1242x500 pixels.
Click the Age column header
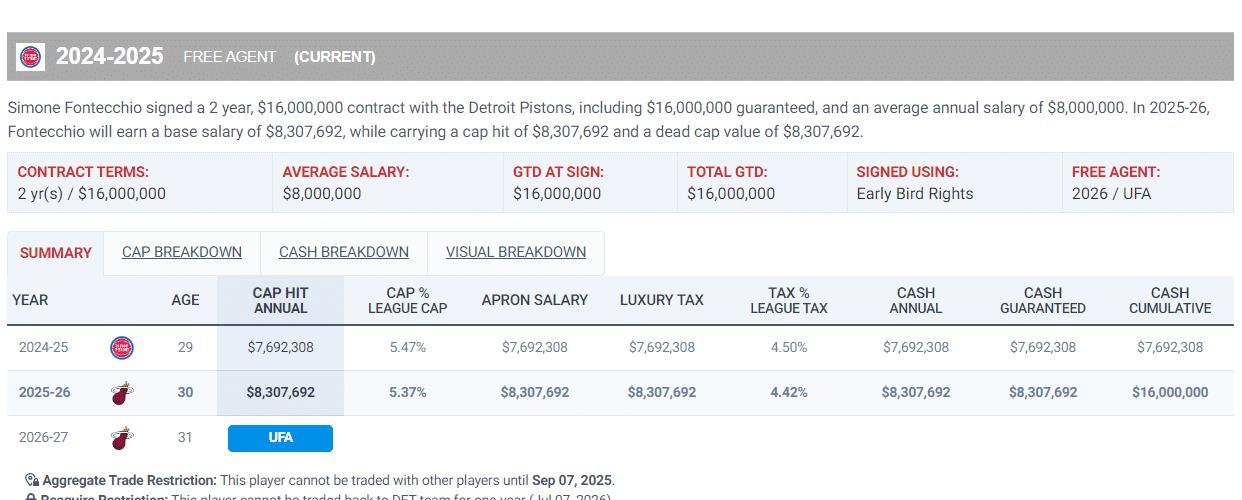(185, 300)
